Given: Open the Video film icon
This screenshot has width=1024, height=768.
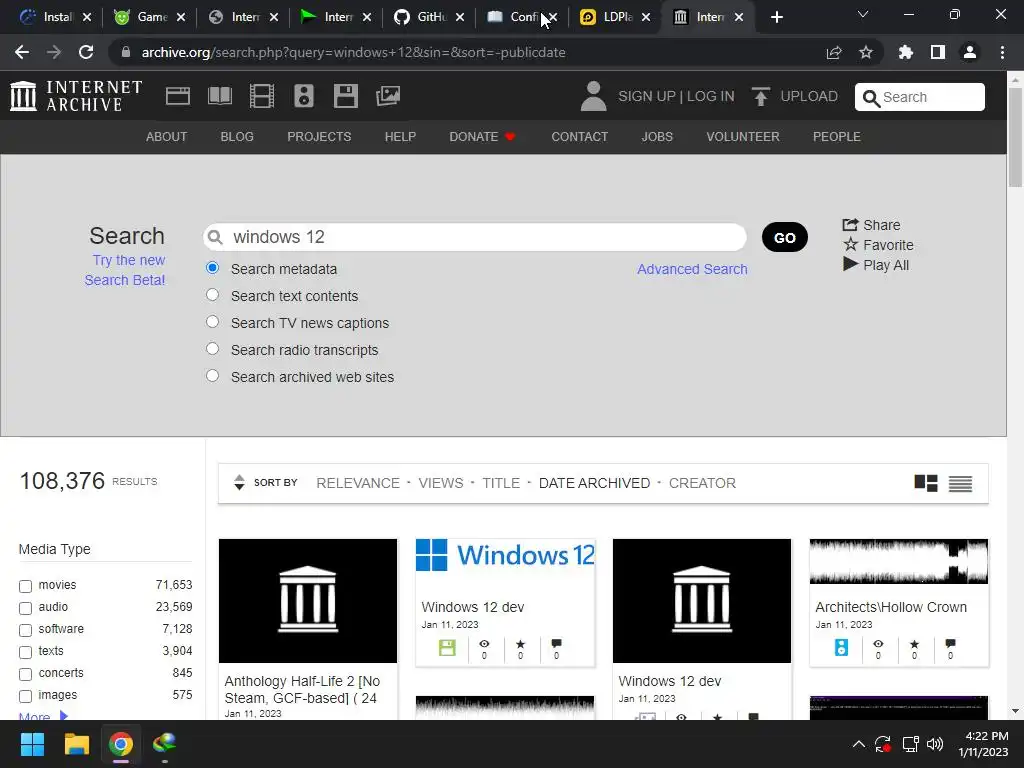Looking at the screenshot, I should click(x=262, y=96).
